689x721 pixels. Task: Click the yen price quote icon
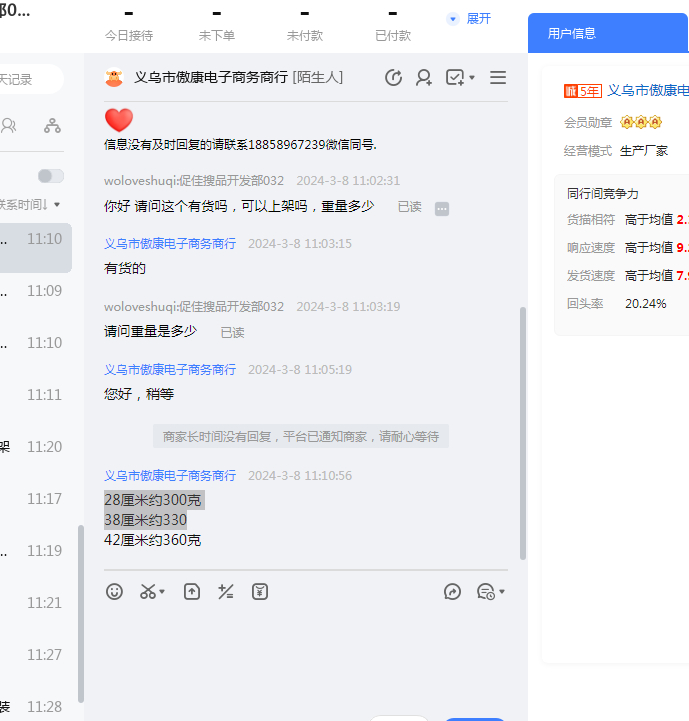click(260, 592)
